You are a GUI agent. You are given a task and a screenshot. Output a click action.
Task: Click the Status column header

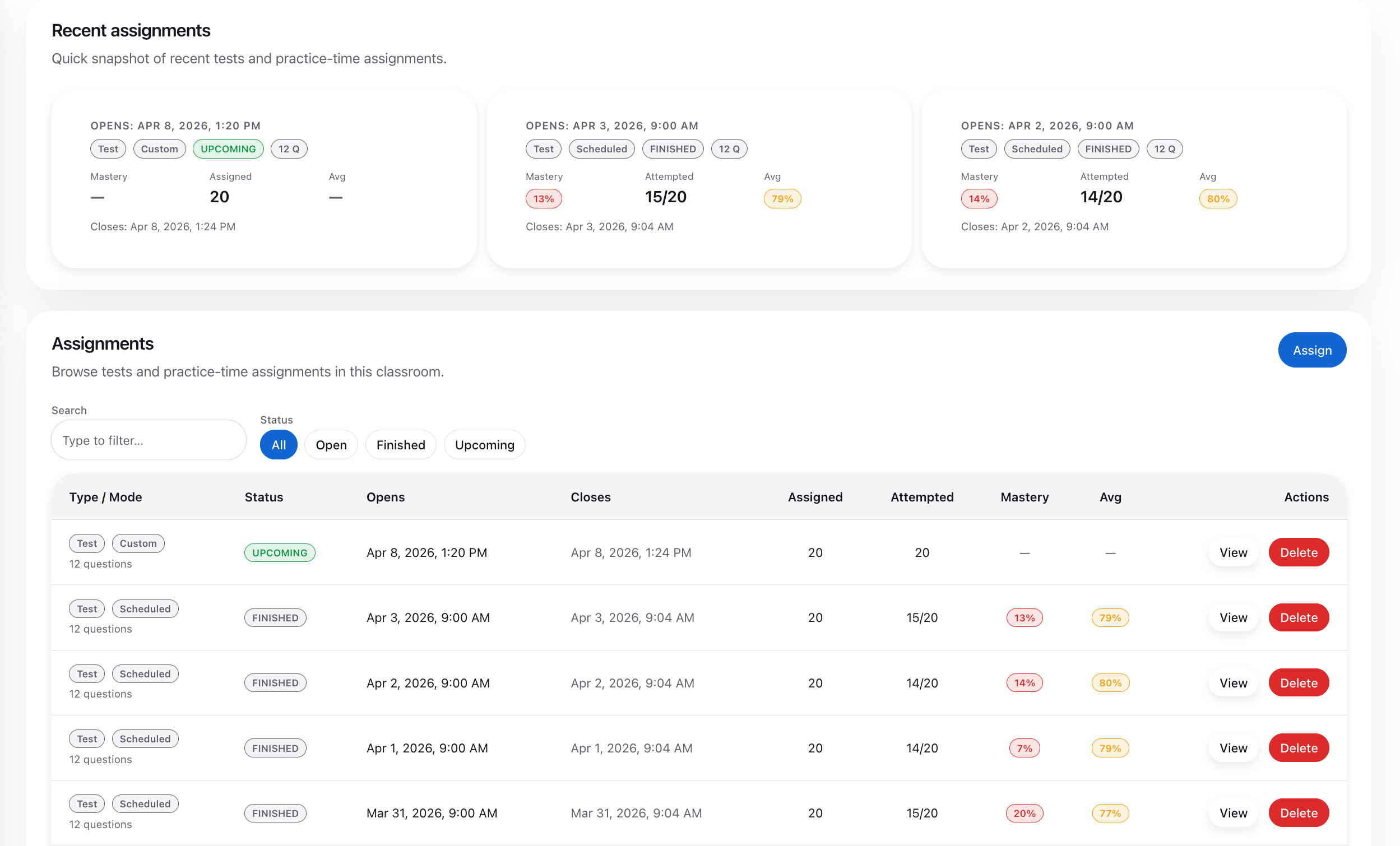(x=263, y=497)
